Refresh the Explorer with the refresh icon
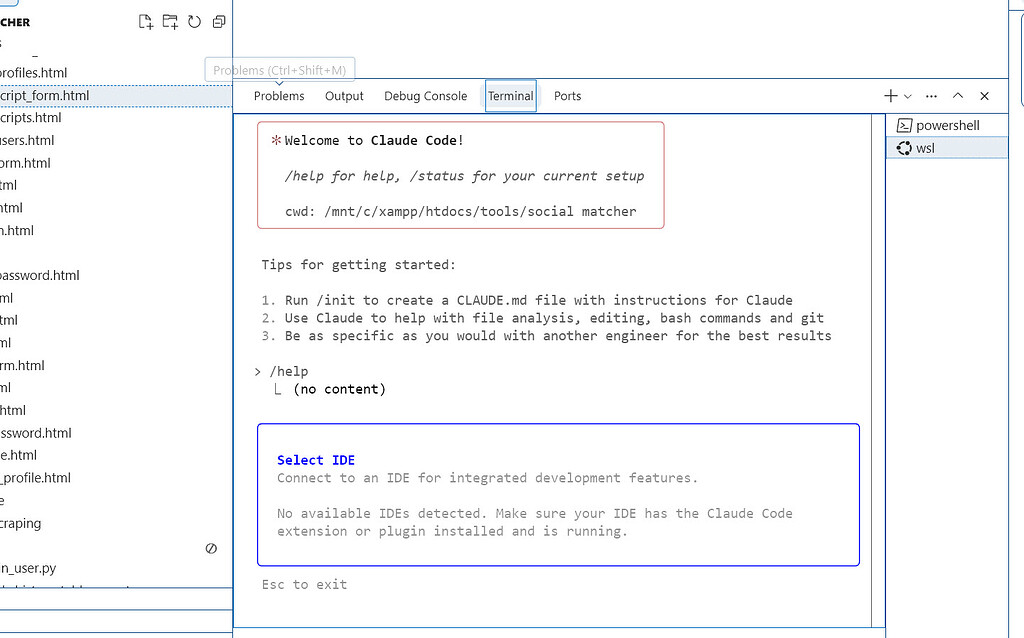The height and width of the screenshot is (638, 1024). pyautogui.click(x=193, y=21)
